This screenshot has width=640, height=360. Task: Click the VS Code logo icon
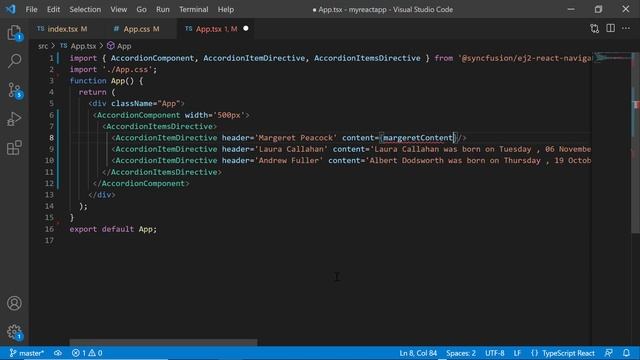tap(10, 9)
